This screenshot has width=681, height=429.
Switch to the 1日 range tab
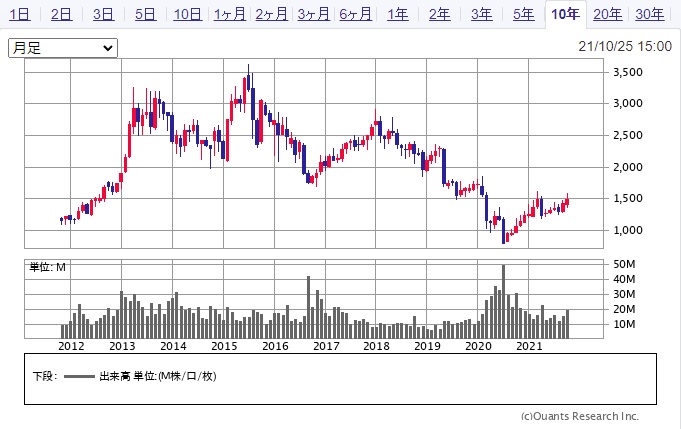[20, 14]
